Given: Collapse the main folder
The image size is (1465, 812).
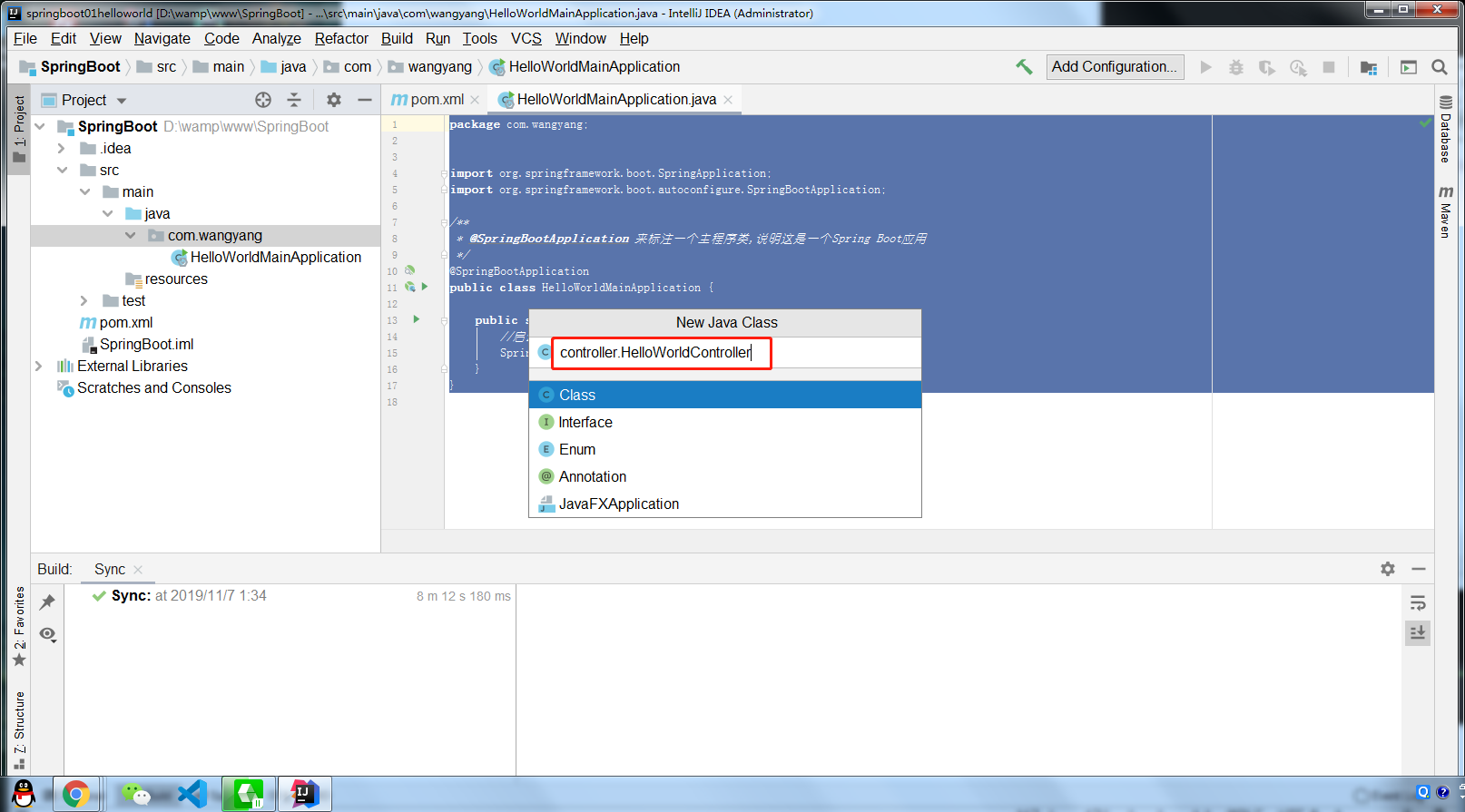Looking at the screenshot, I should pyautogui.click(x=84, y=191).
